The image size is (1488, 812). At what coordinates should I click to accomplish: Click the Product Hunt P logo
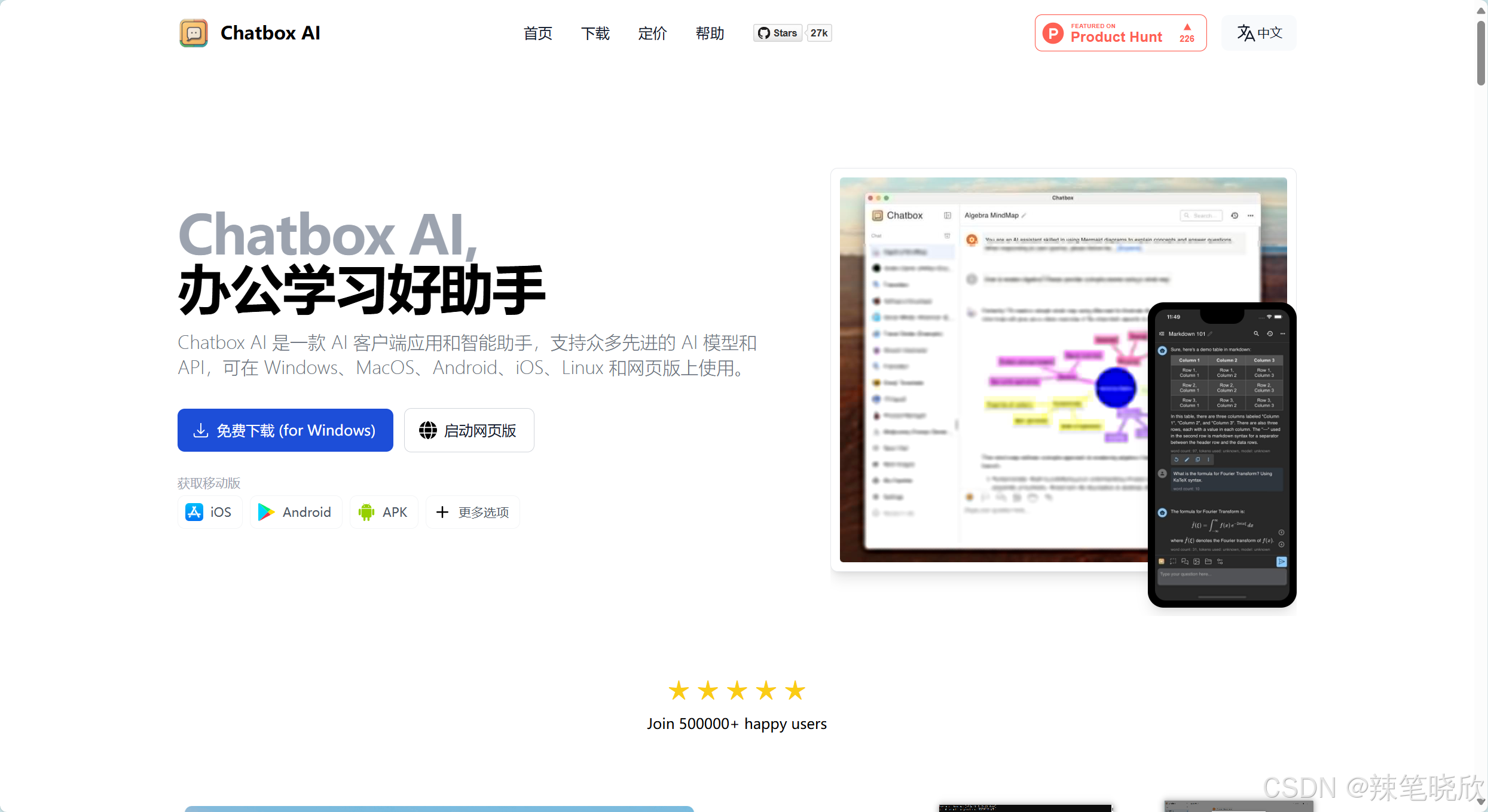tap(1053, 33)
